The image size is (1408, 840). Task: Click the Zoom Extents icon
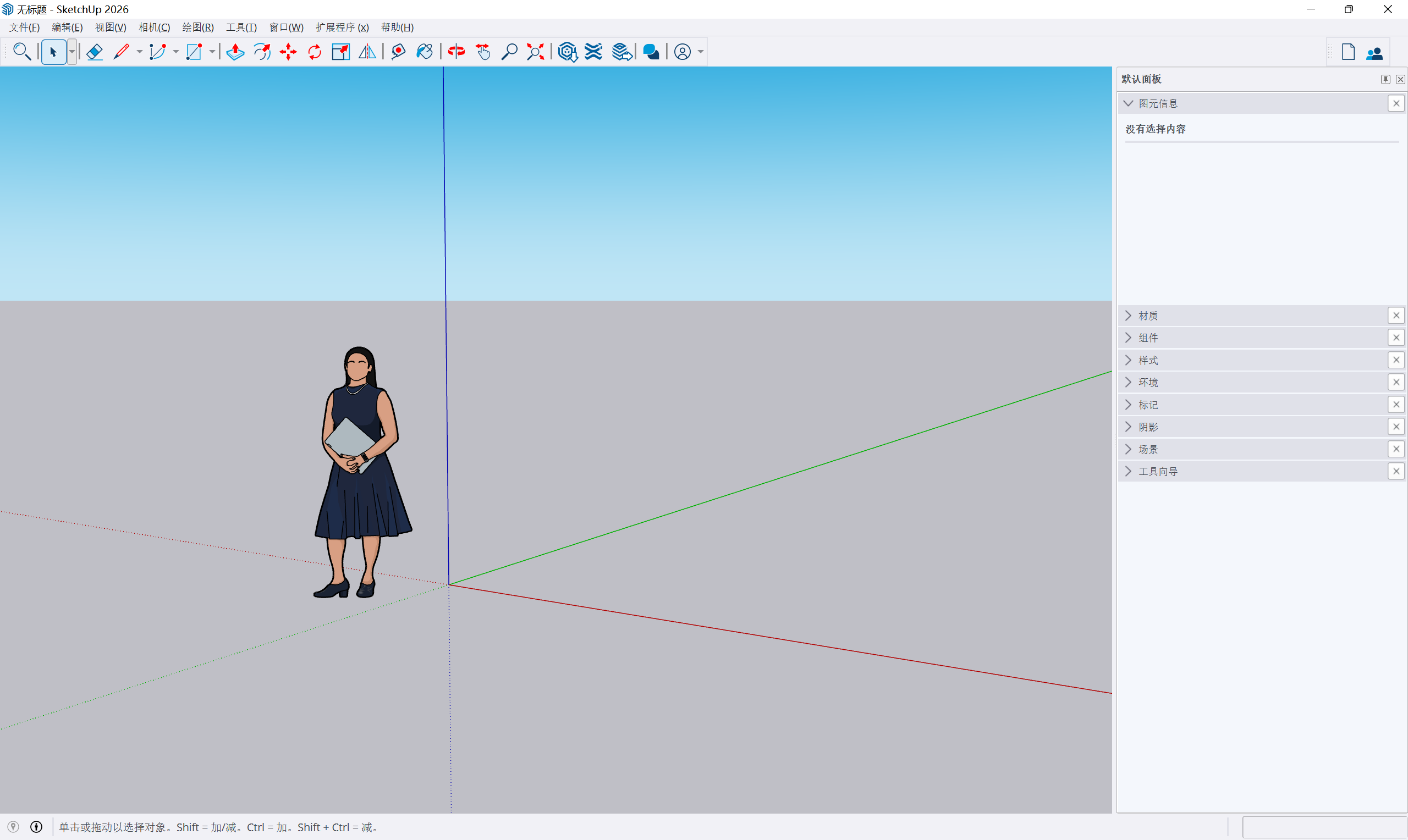536,52
